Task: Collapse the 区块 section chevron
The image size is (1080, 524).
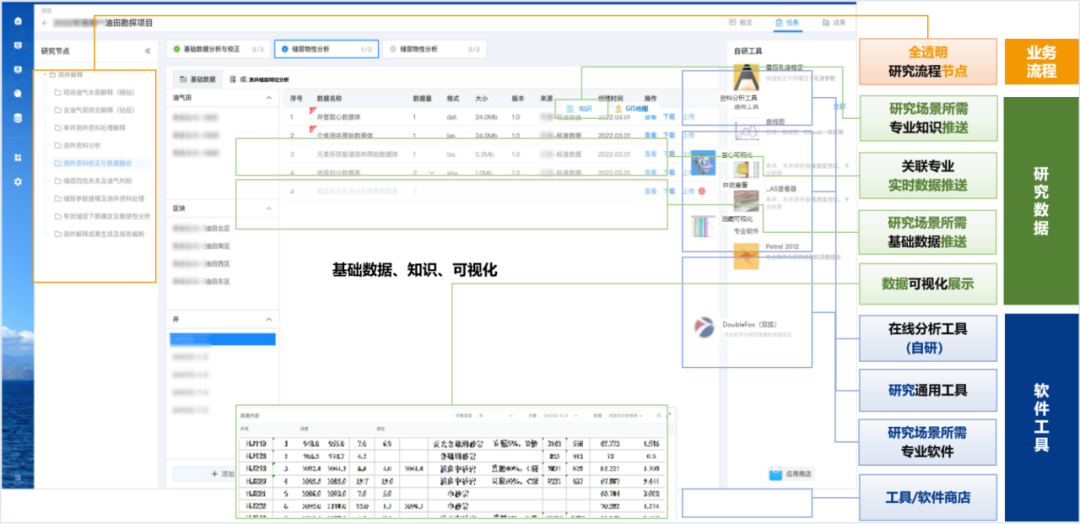Action: (268, 209)
